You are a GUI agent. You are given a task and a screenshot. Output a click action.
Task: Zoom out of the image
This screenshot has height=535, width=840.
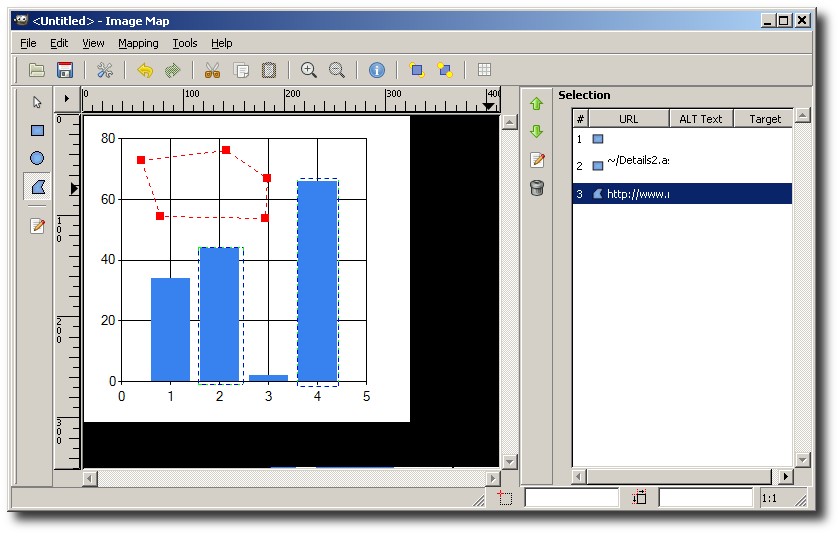point(336,70)
